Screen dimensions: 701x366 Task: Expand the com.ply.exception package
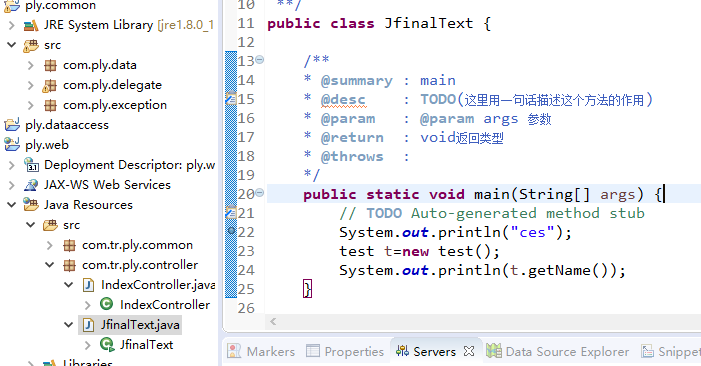[30, 105]
